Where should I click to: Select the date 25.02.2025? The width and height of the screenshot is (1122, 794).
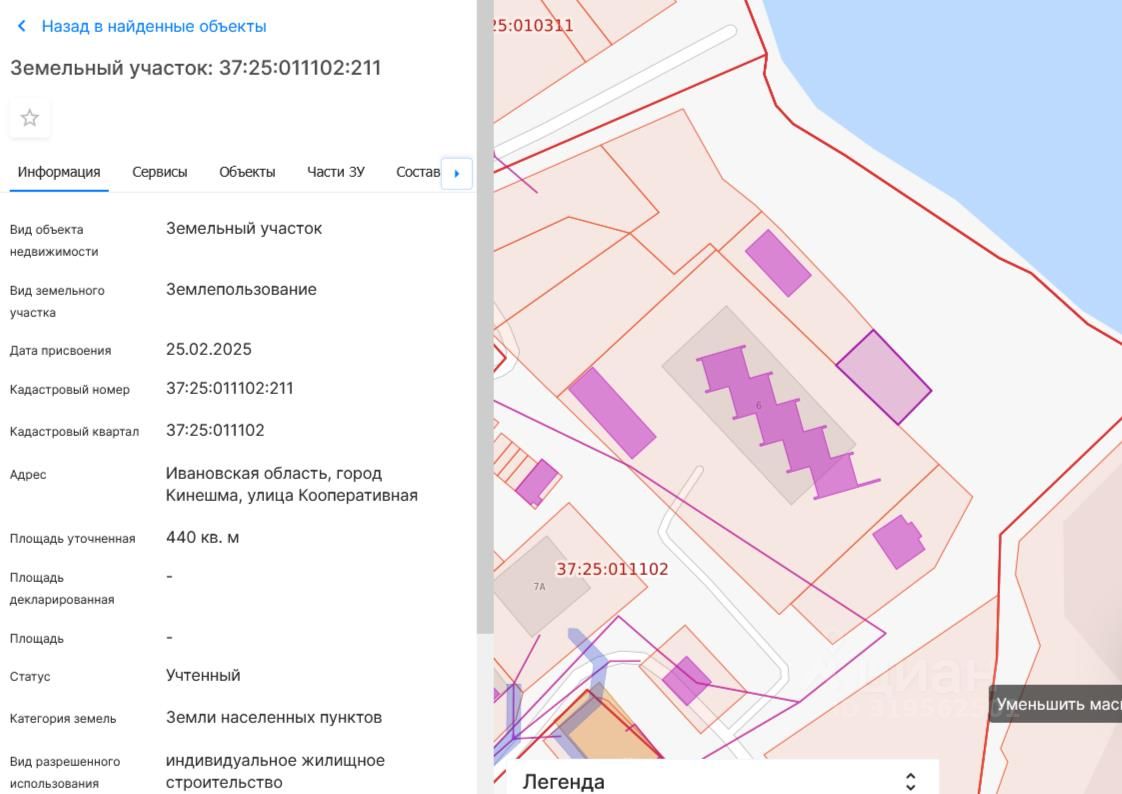coord(209,349)
